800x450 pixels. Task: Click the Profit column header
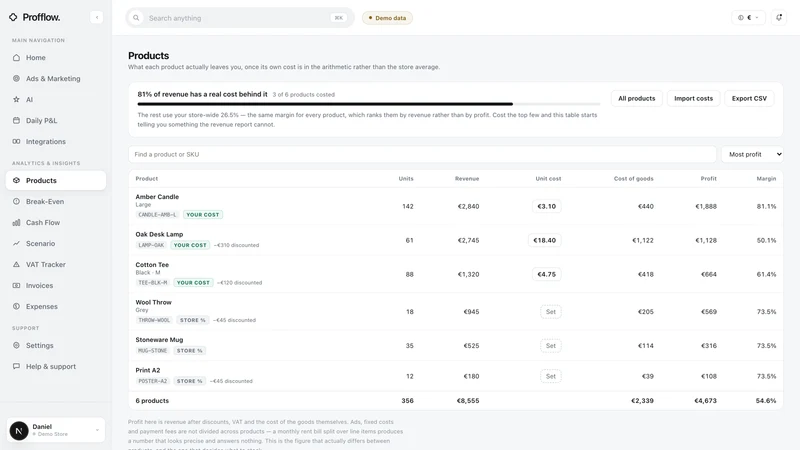[x=708, y=179]
